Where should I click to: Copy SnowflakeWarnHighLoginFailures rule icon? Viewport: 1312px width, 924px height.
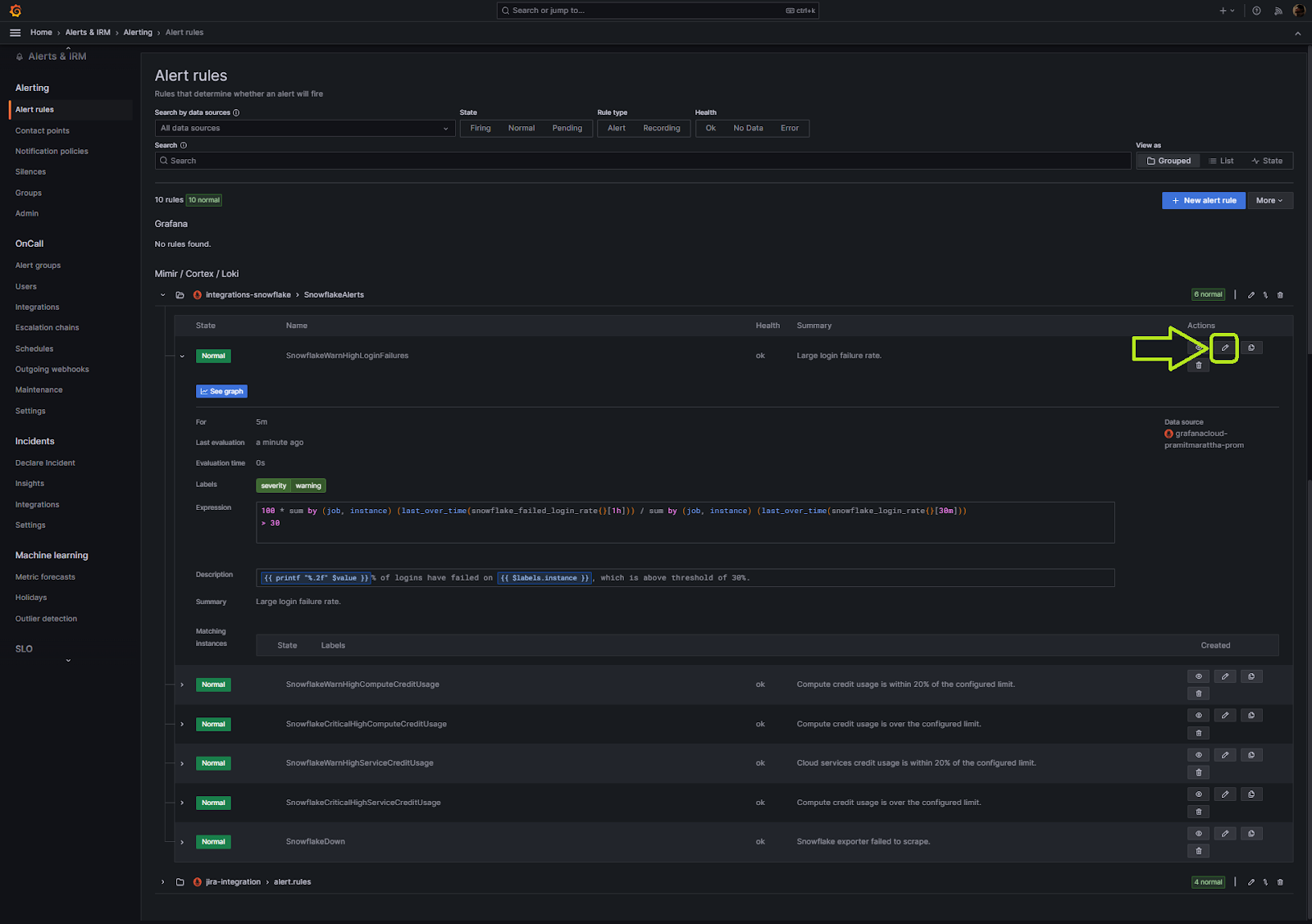coord(1251,348)
